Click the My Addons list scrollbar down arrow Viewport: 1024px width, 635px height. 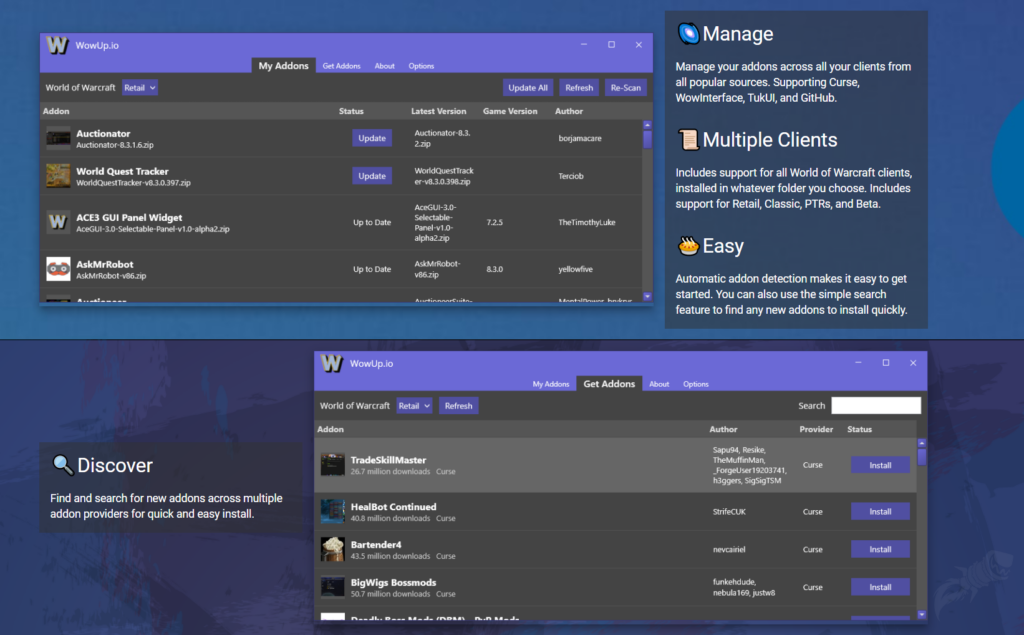coord(647,296)
